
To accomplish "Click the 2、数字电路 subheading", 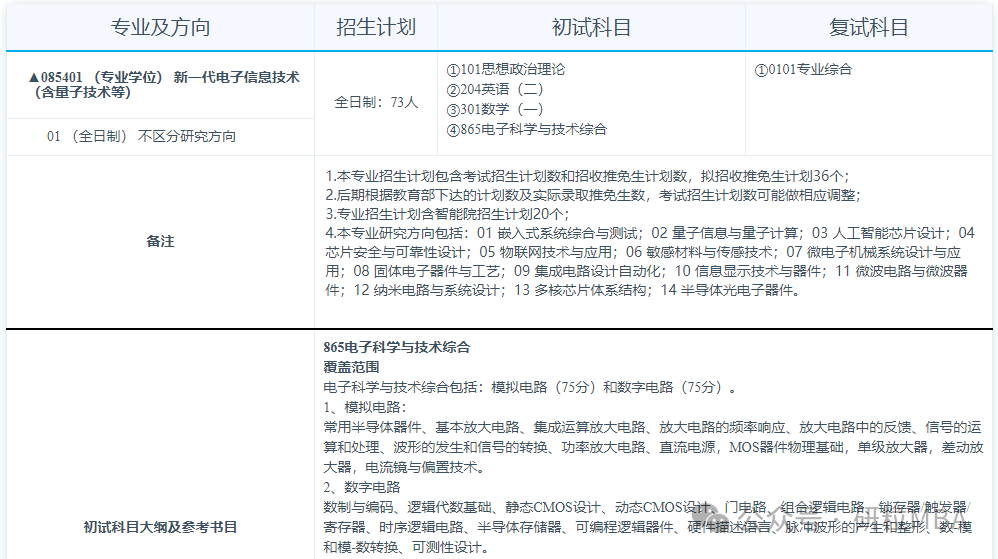I will (362, 487).
